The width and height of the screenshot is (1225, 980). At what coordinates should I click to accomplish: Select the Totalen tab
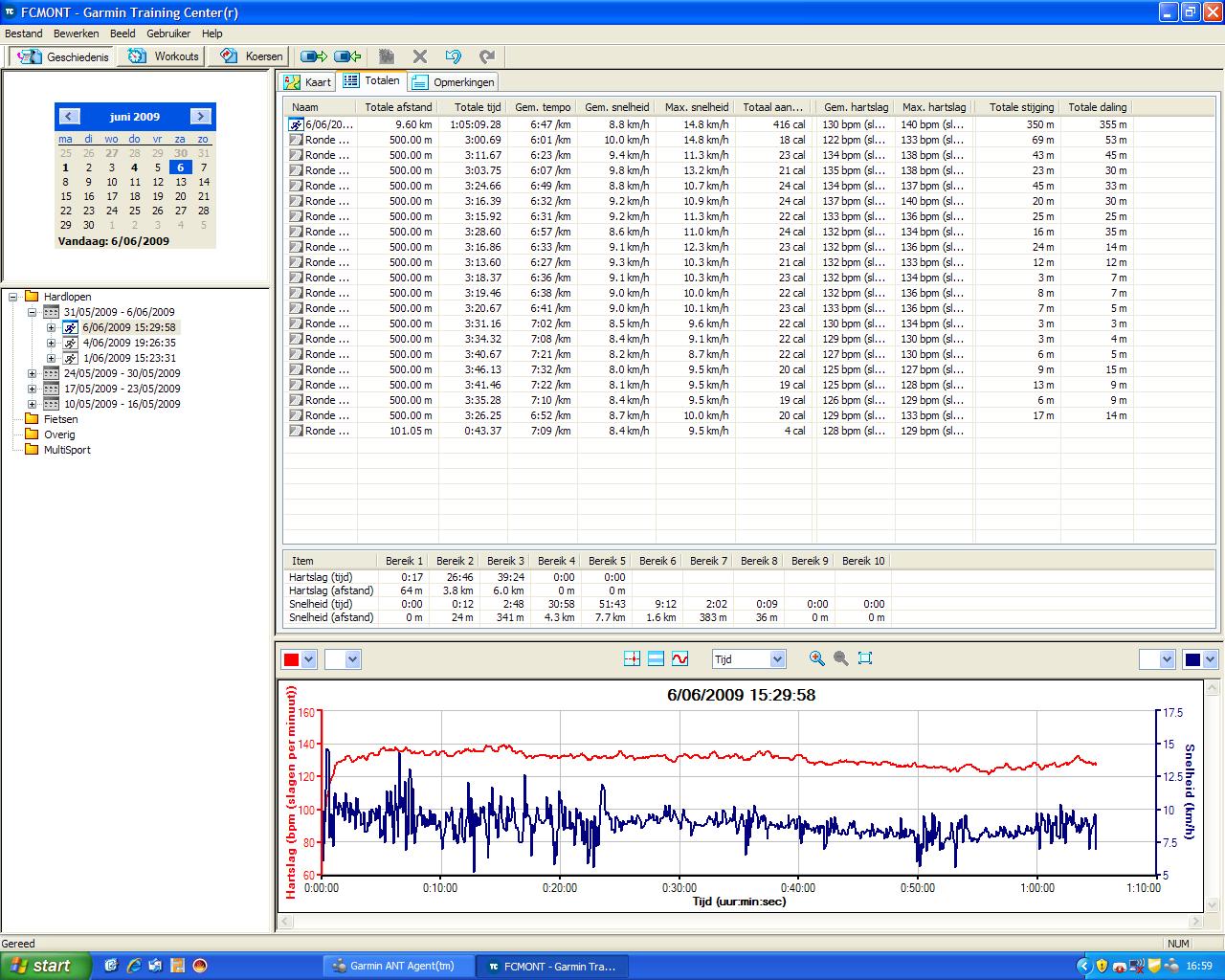click(371, 81)
